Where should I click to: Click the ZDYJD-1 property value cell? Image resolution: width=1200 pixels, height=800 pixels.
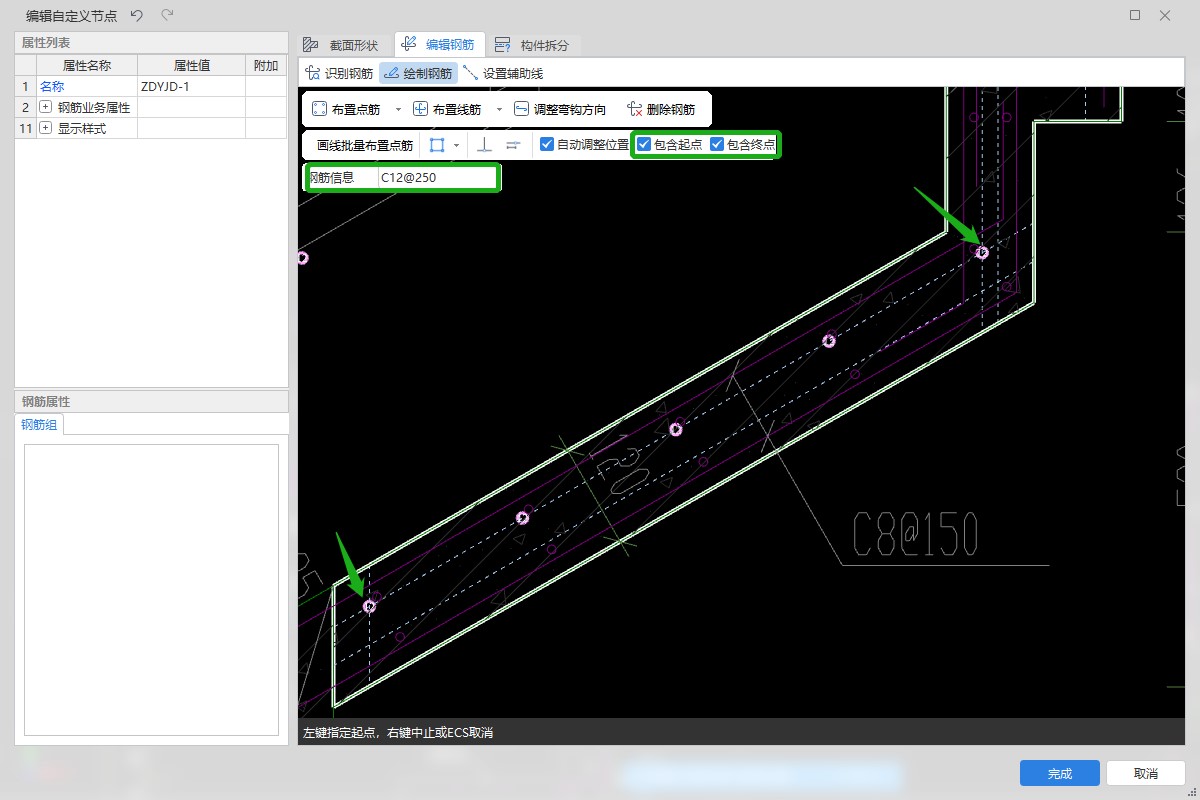coord(191,87)
